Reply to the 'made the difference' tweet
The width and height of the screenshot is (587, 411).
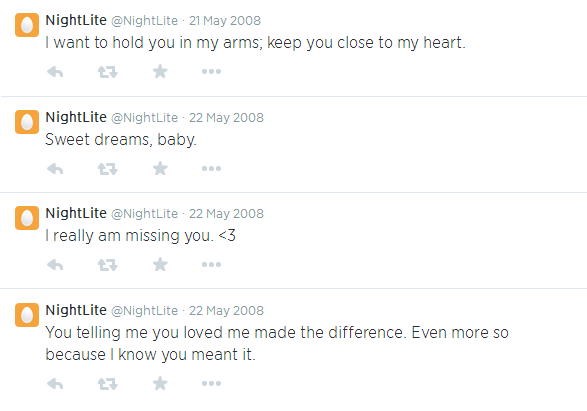55,384
